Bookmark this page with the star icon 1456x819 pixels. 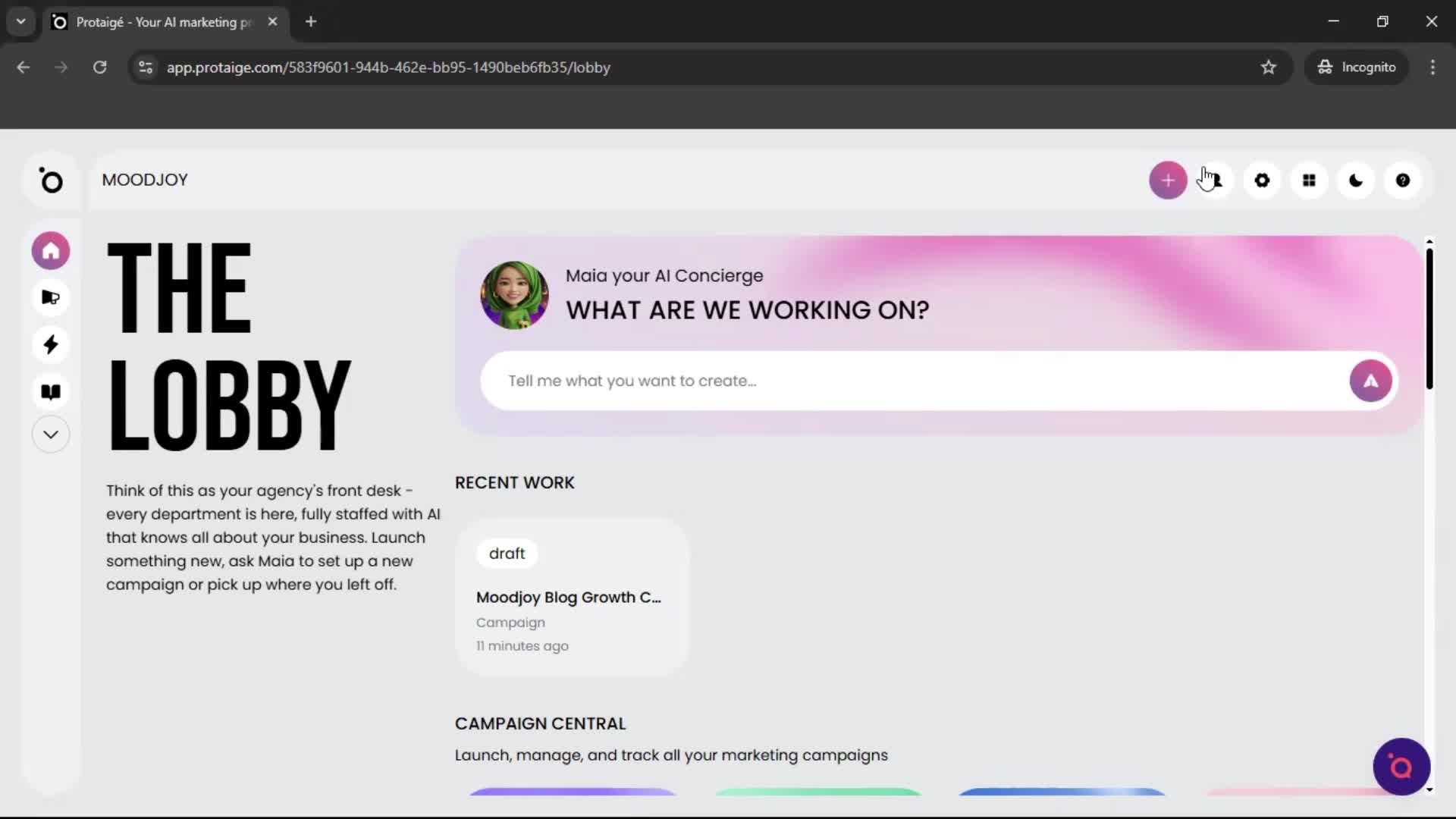pyautogui.click(x=1269, y=67)
